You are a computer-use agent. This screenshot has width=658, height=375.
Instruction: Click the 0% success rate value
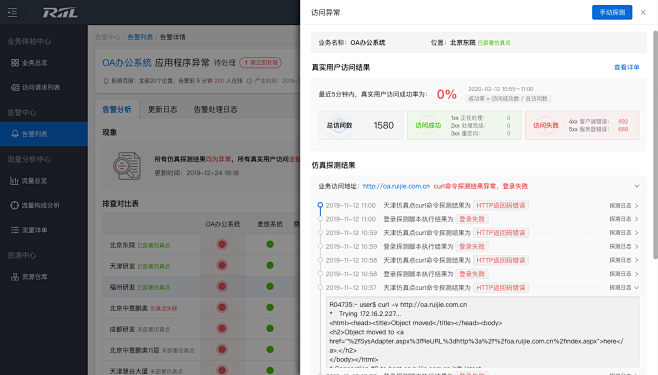(446, 94)
